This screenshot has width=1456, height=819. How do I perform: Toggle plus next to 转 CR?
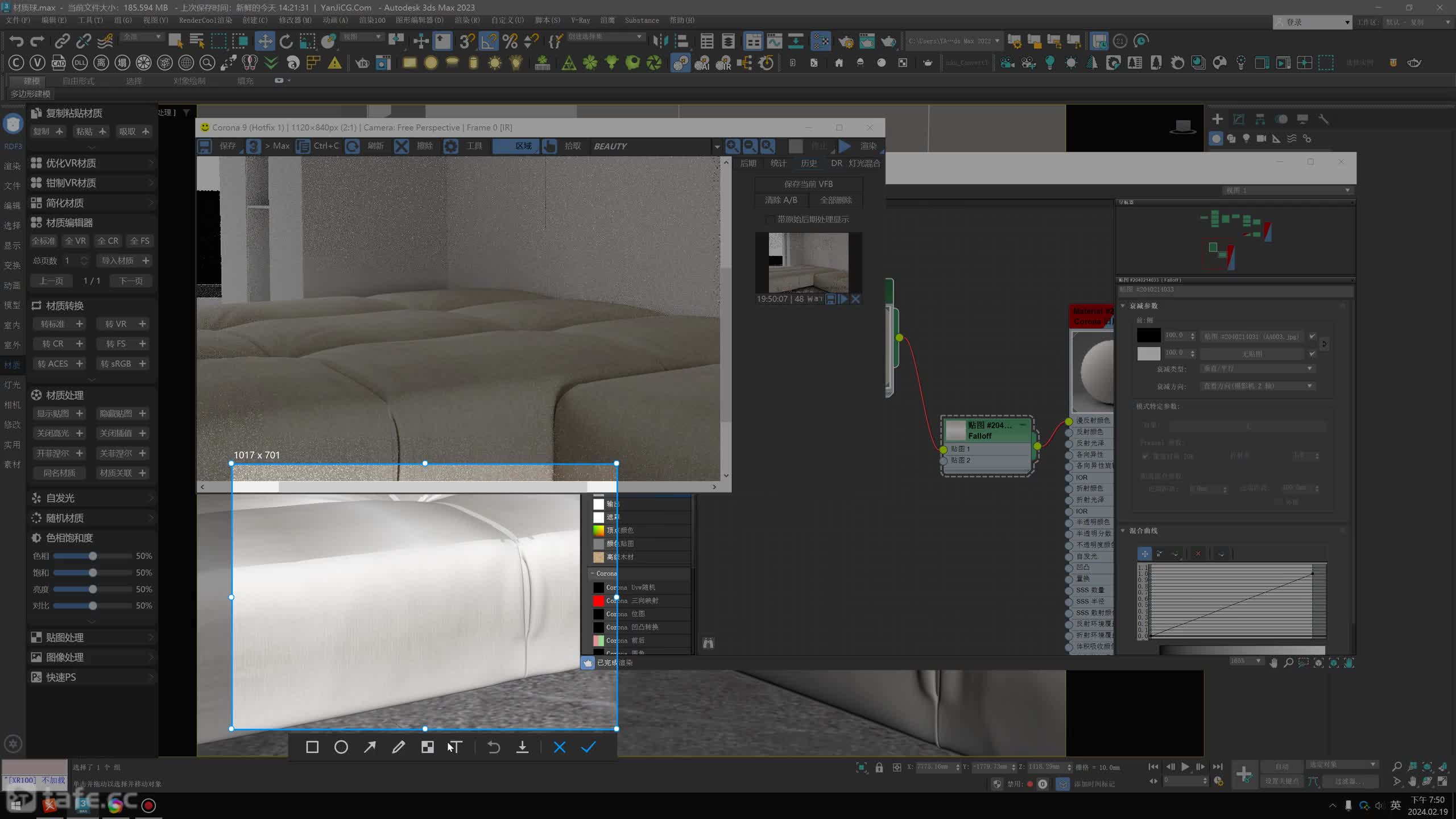(80, 344)
